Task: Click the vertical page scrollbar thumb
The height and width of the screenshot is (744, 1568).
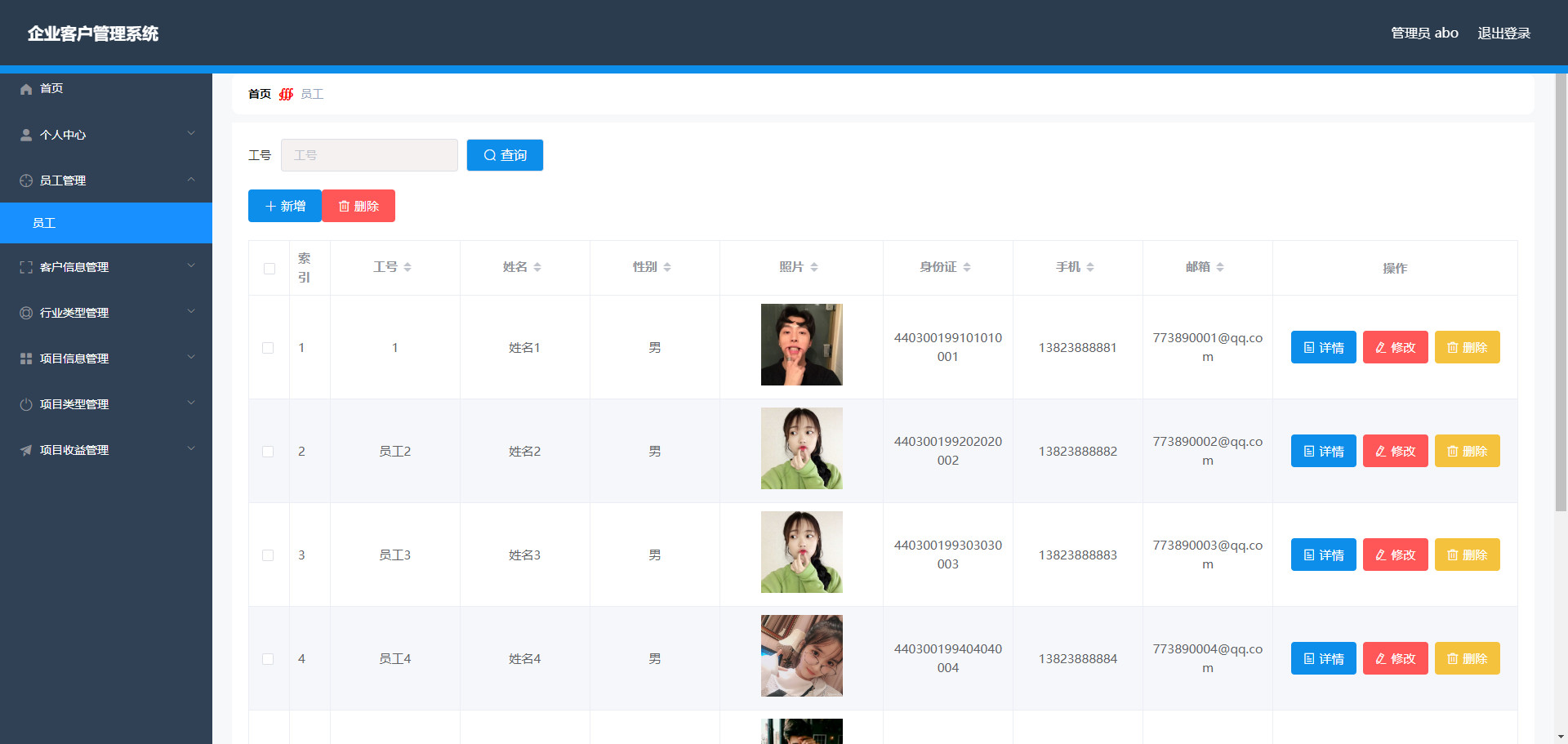Action: [1561, 292]
